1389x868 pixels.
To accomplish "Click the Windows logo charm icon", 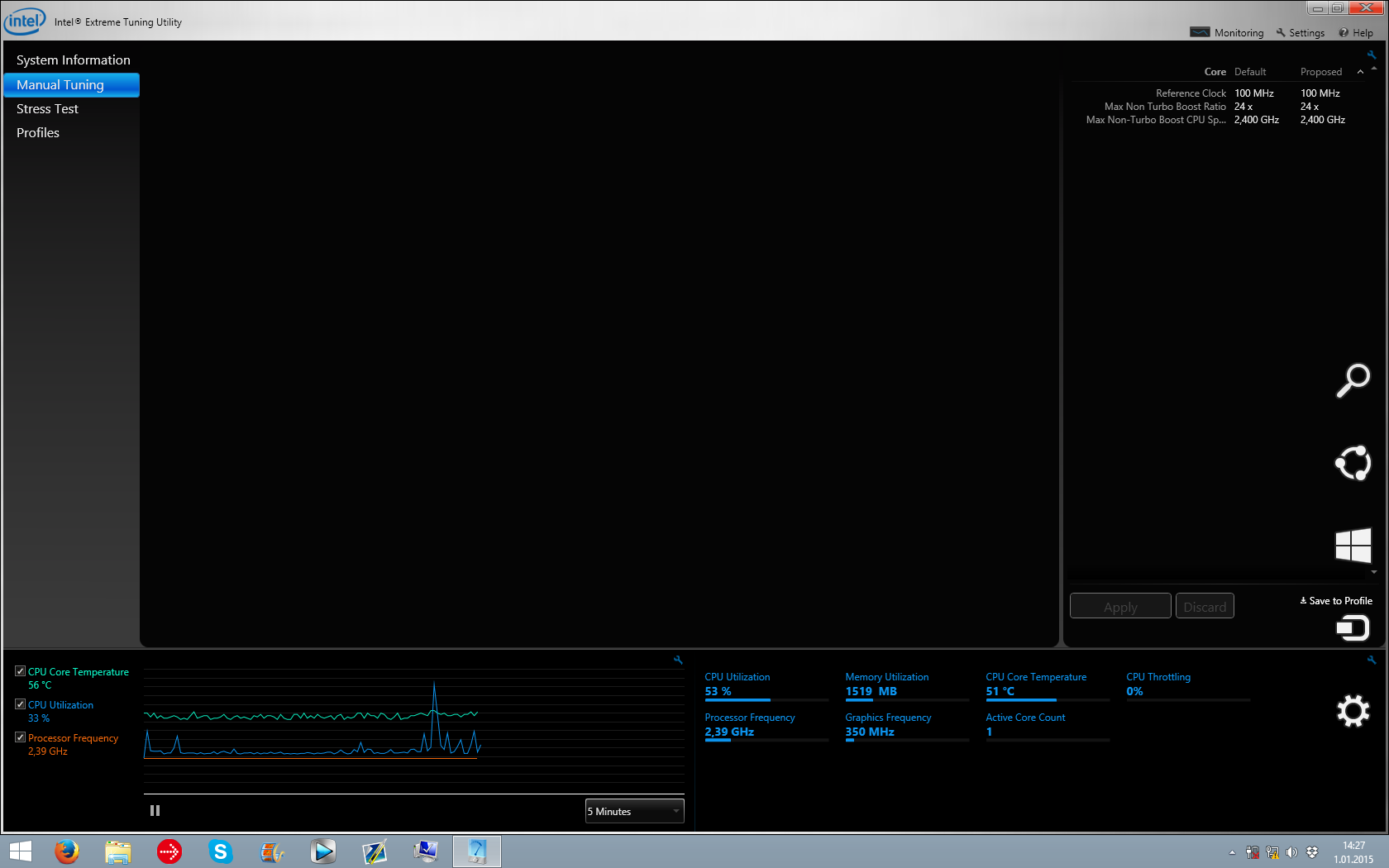I will (1353, 546).
